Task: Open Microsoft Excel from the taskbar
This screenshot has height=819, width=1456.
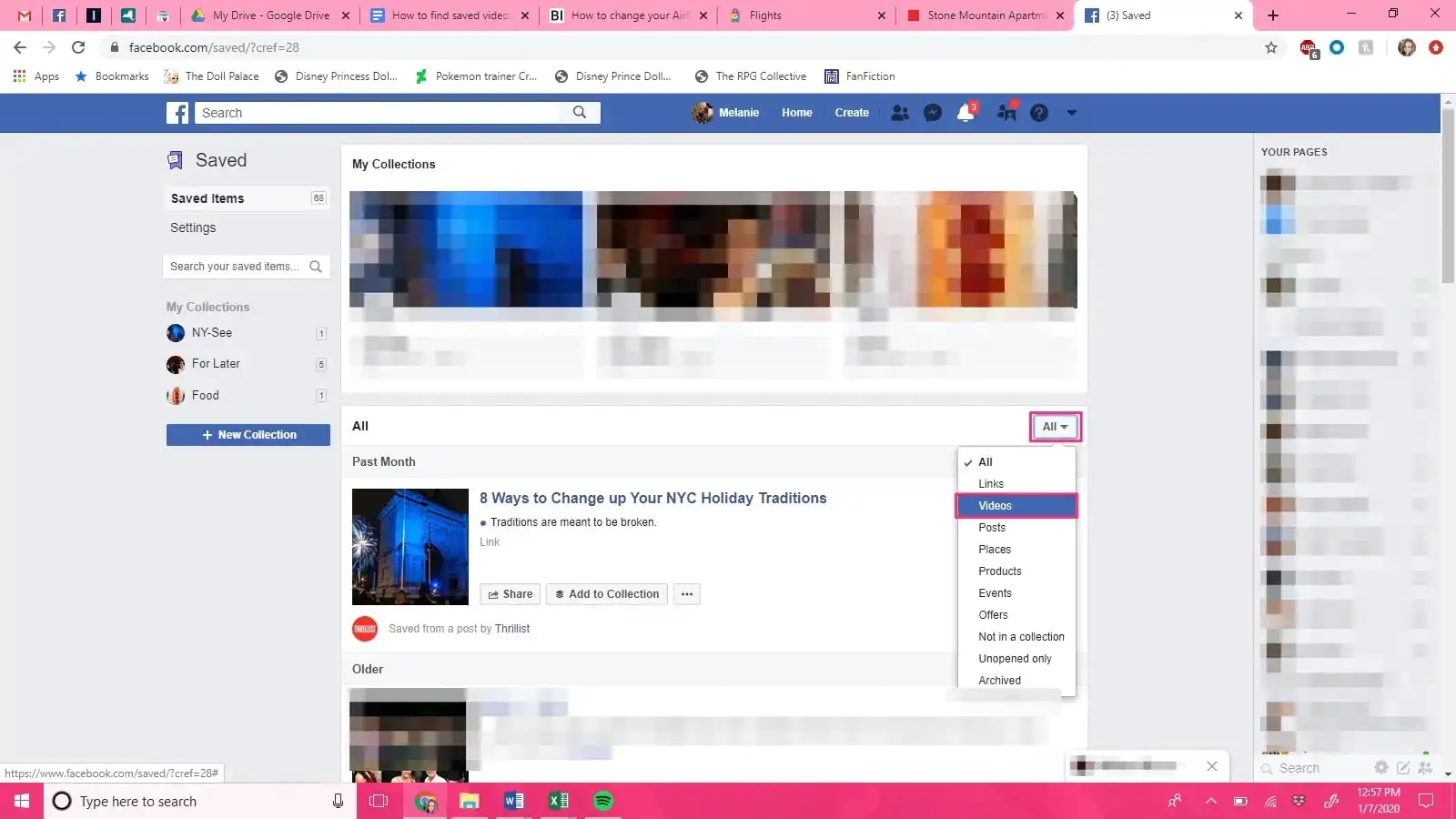Action: 559,801
